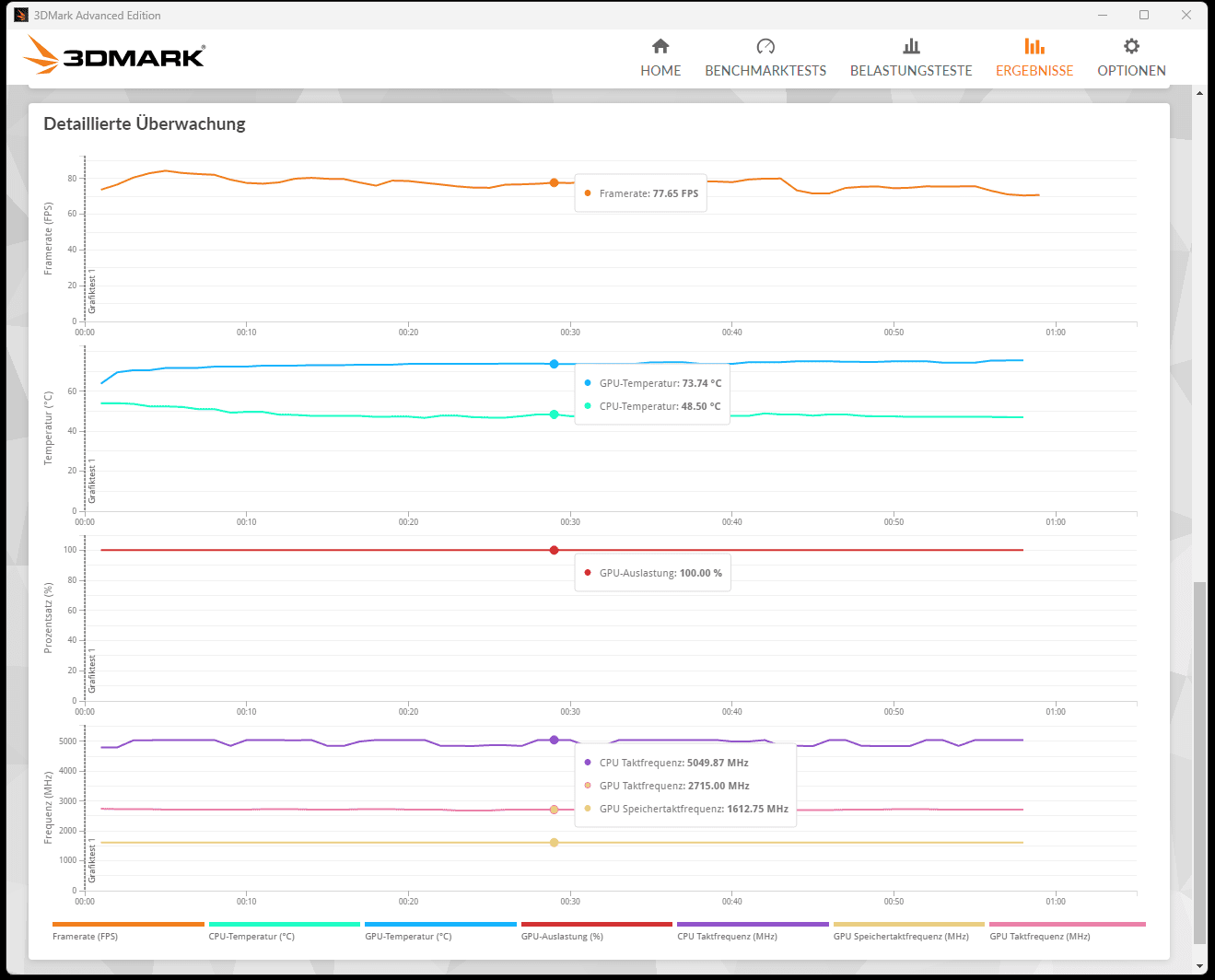Click the 3DMark title bar app icon
Viewport: 1215px width, 980px height.
pos(21,15)
